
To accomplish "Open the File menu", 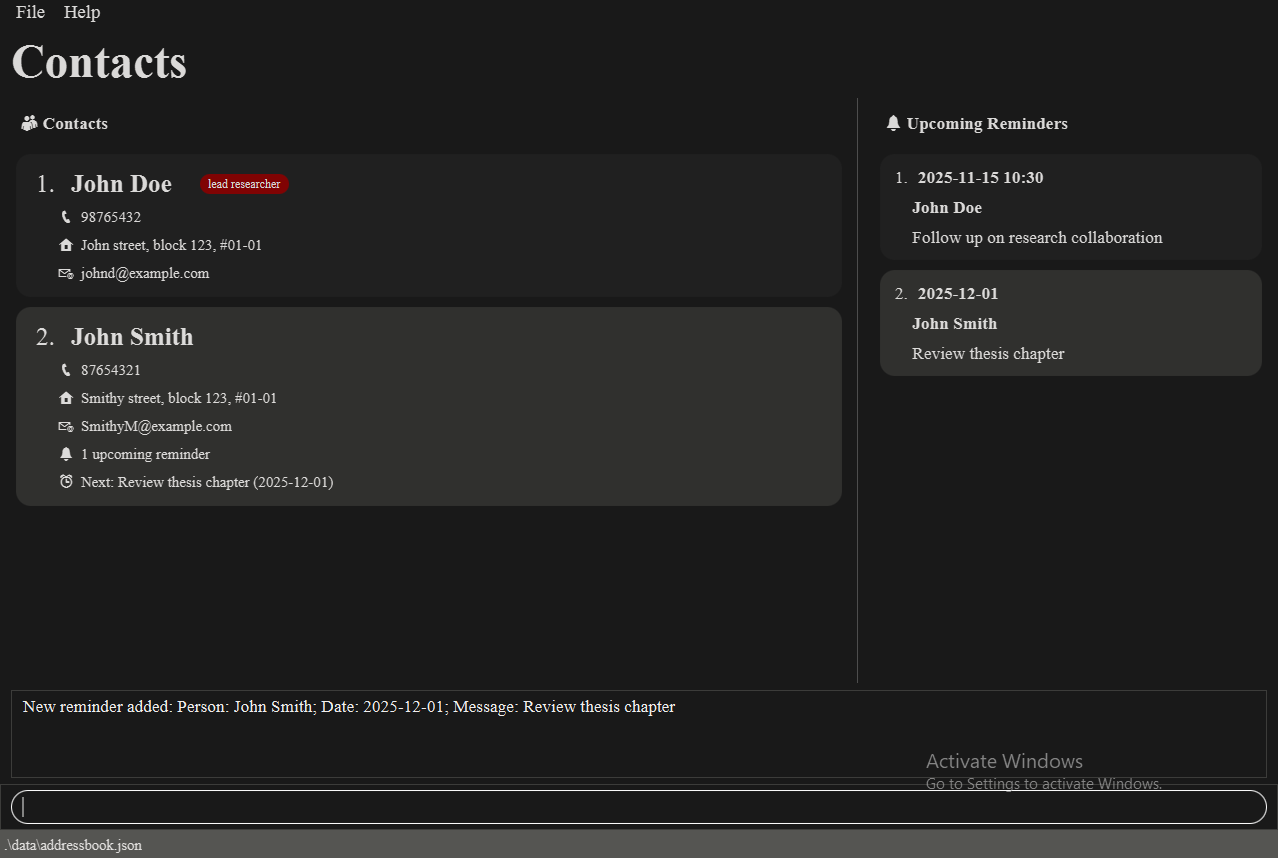I will pos(30,12).
